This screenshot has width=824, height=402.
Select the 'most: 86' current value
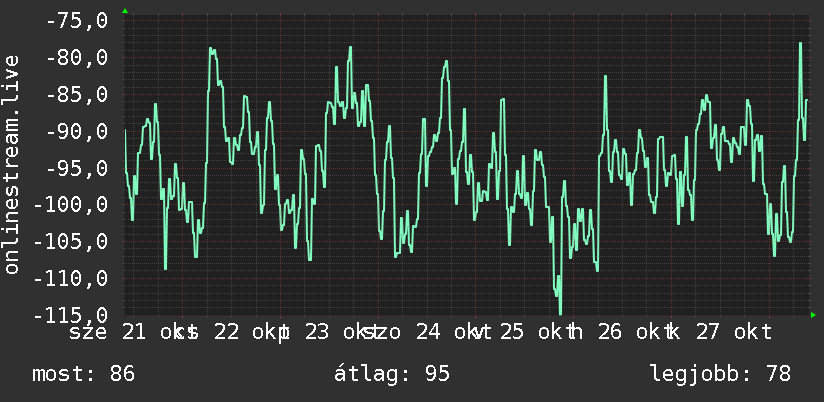click(84, 374)
